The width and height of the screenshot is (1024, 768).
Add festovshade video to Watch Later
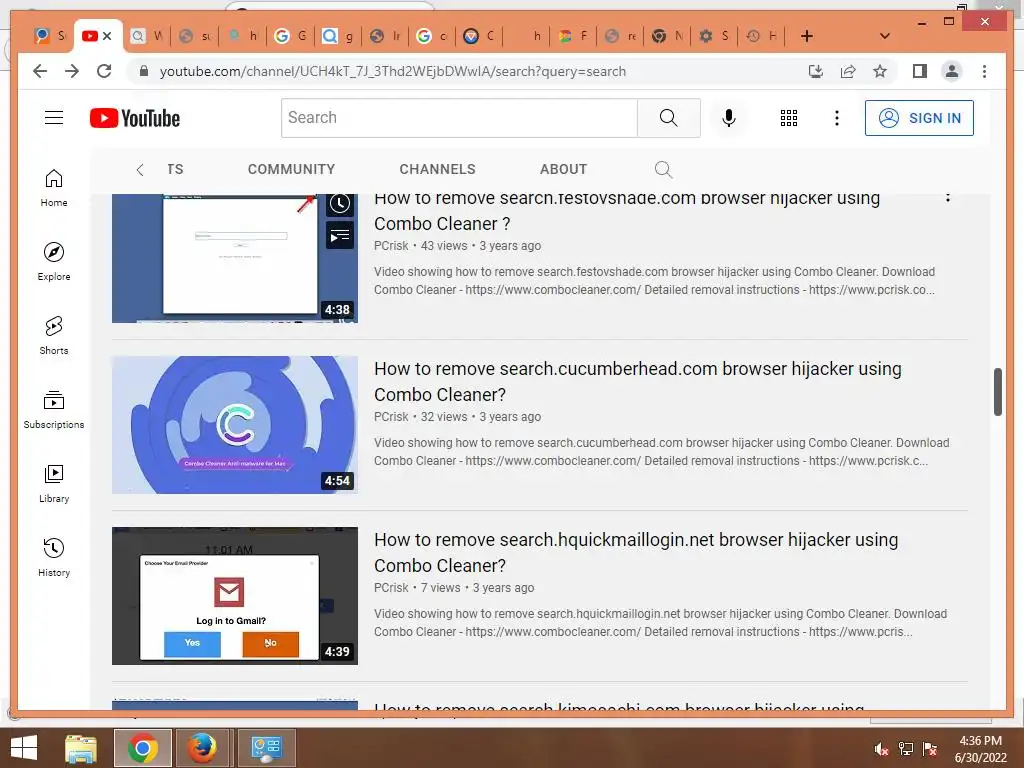[x=340, y=203]
